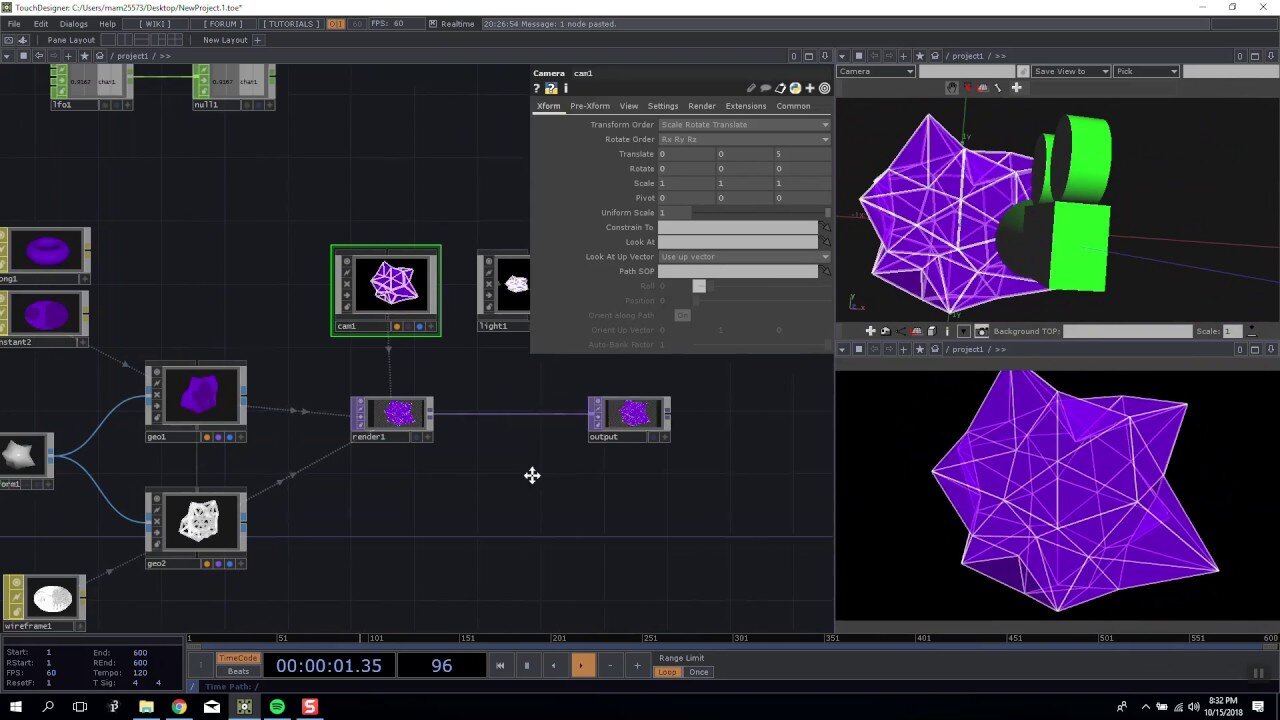This screenshot has height=720, width=1280.
Task: Open the Pick dropdown in viewer
Action: pos(1146,71)
